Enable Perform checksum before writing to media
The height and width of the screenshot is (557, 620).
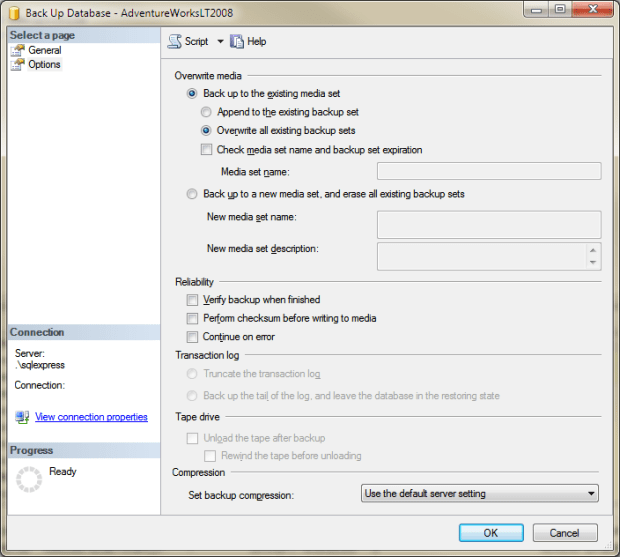(x=192, y=319)
